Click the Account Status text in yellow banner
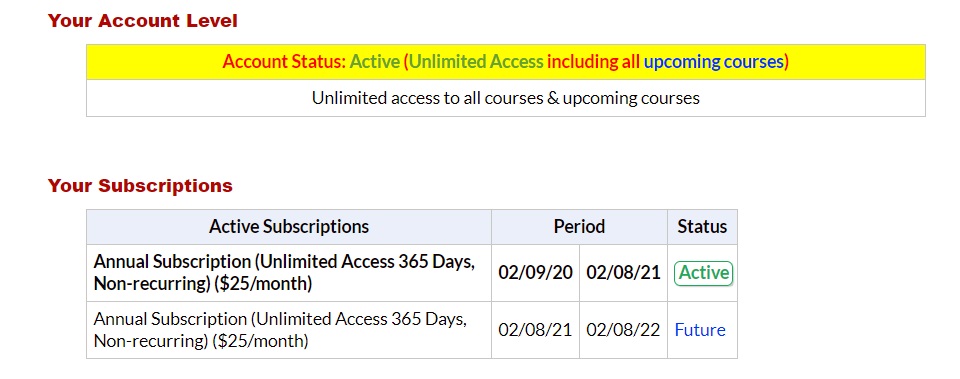This screenshot has width=960, height=379. pos(284,62)
